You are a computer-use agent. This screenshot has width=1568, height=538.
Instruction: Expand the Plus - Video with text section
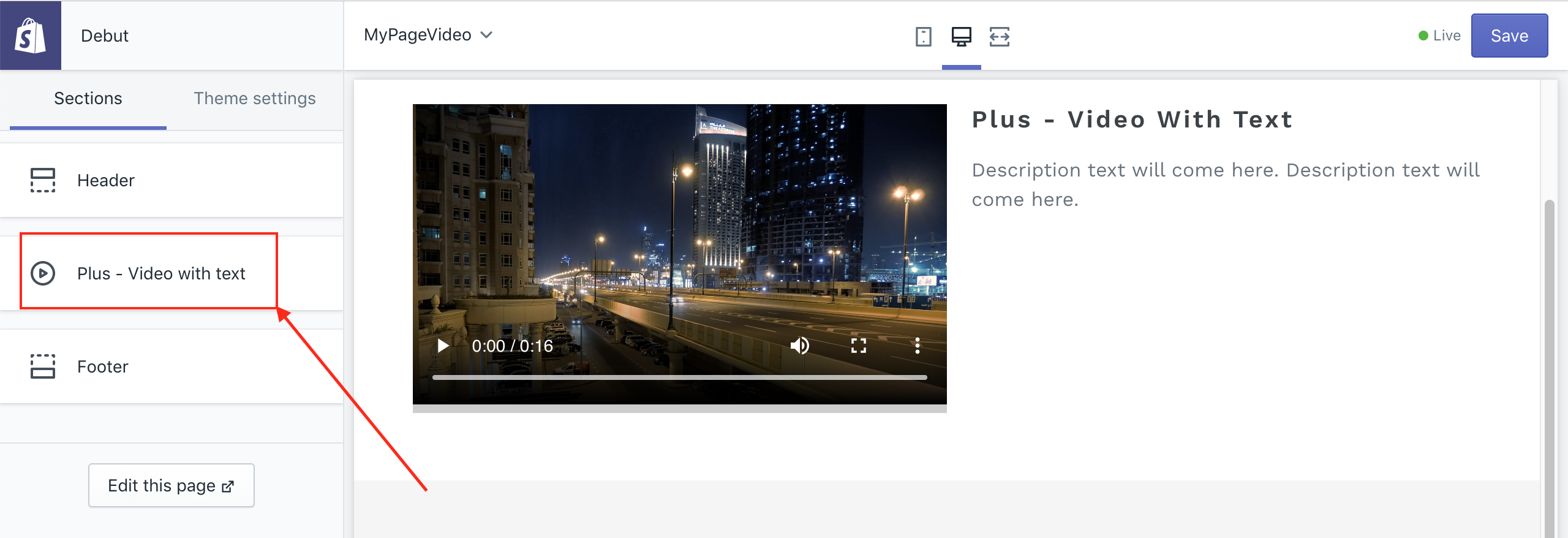pyautogui.click(x=161, y=273)
